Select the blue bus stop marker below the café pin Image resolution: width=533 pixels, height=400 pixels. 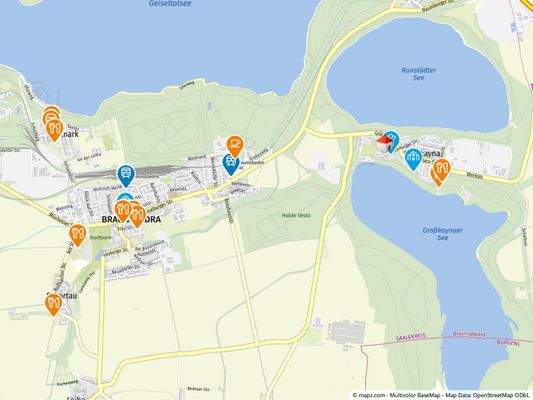click(x=231, y=163)
